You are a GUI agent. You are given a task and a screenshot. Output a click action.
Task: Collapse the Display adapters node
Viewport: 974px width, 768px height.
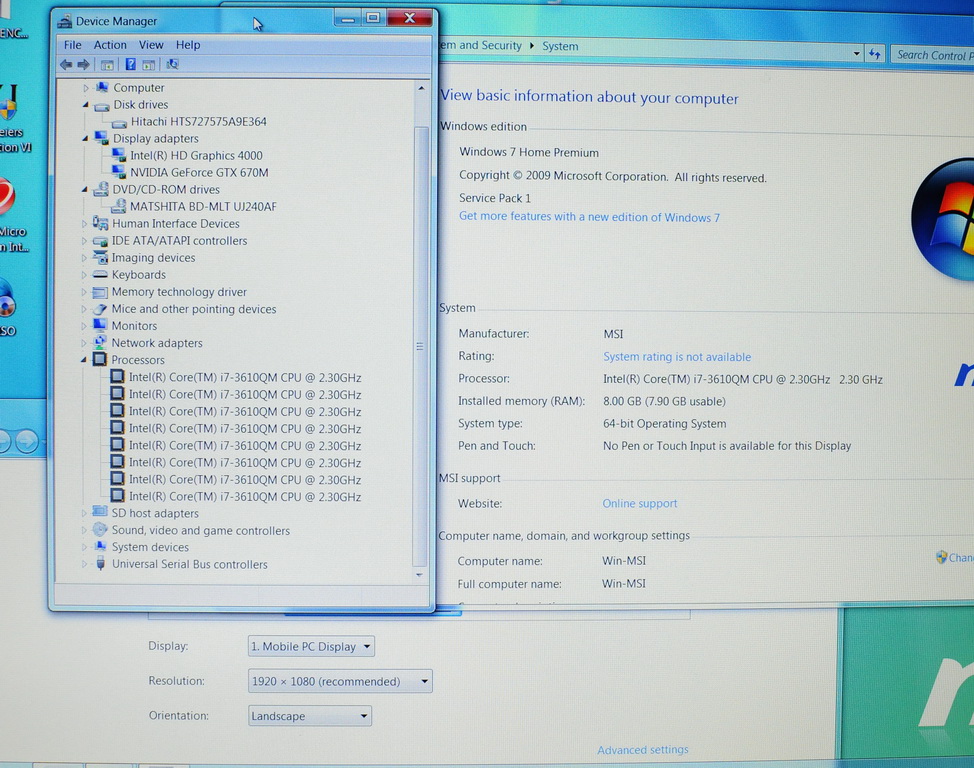coord(85,139)
